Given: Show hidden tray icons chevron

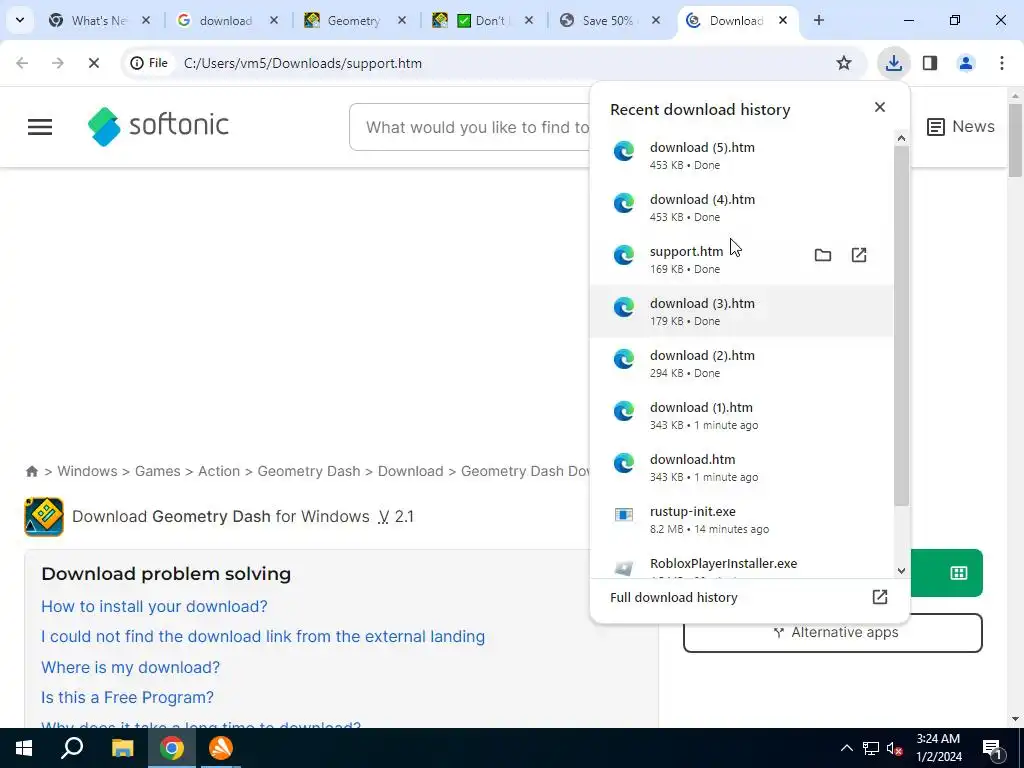Looking at the screenshot, I should [846, 748].
